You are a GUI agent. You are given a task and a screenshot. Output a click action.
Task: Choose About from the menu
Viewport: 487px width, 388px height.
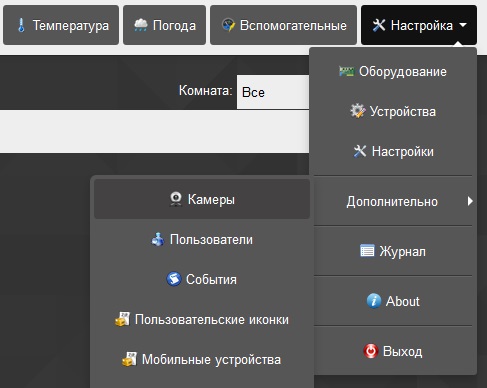coord(393,301)
